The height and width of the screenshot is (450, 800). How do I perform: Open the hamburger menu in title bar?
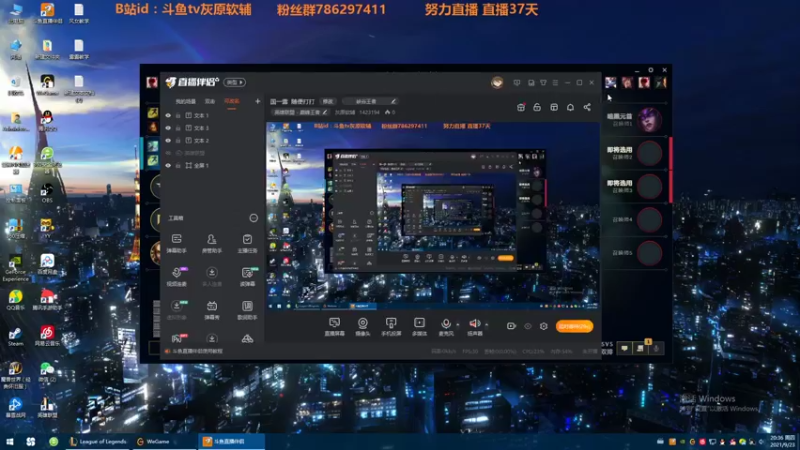coord(555,82)
